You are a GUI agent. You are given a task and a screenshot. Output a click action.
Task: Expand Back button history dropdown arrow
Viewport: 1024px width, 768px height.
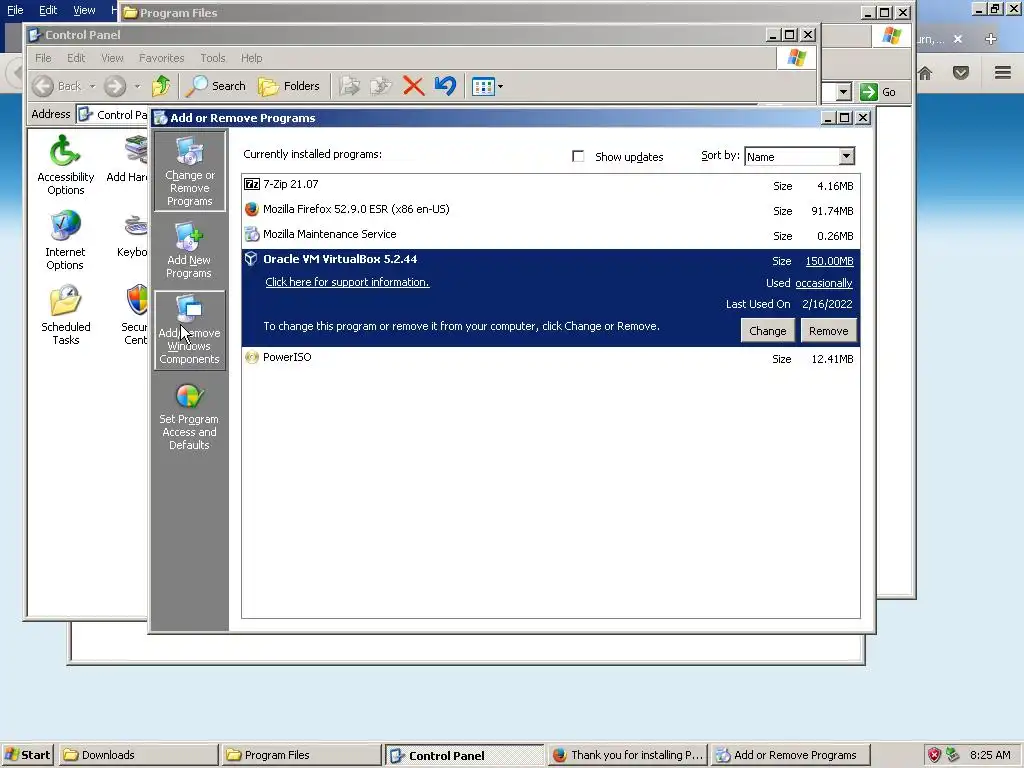tap(92, 86)
